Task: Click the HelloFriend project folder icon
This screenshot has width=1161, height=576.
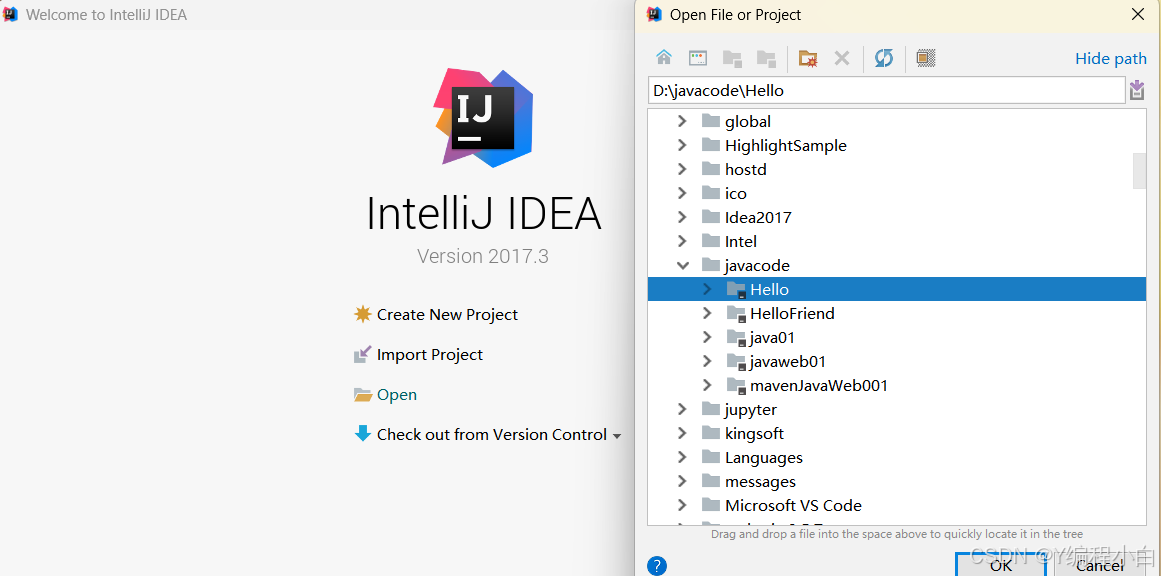Action: [736, 314]
